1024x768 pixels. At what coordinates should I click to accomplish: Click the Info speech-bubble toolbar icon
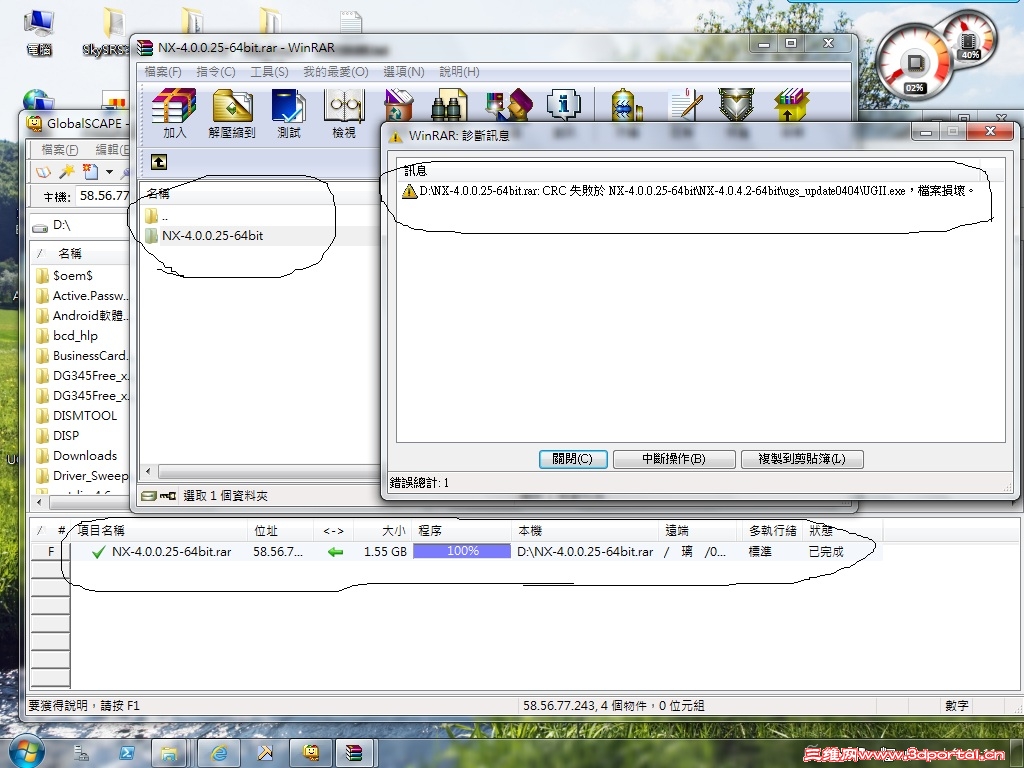coord(564,104)
